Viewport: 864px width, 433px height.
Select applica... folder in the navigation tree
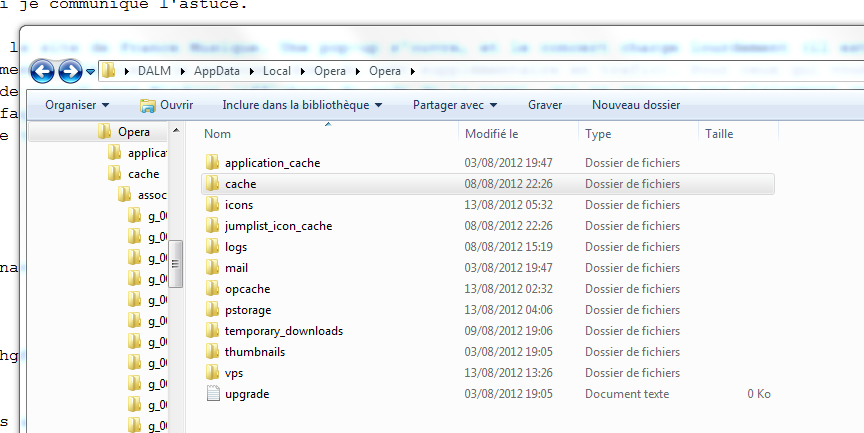click(x=147, y=153)
